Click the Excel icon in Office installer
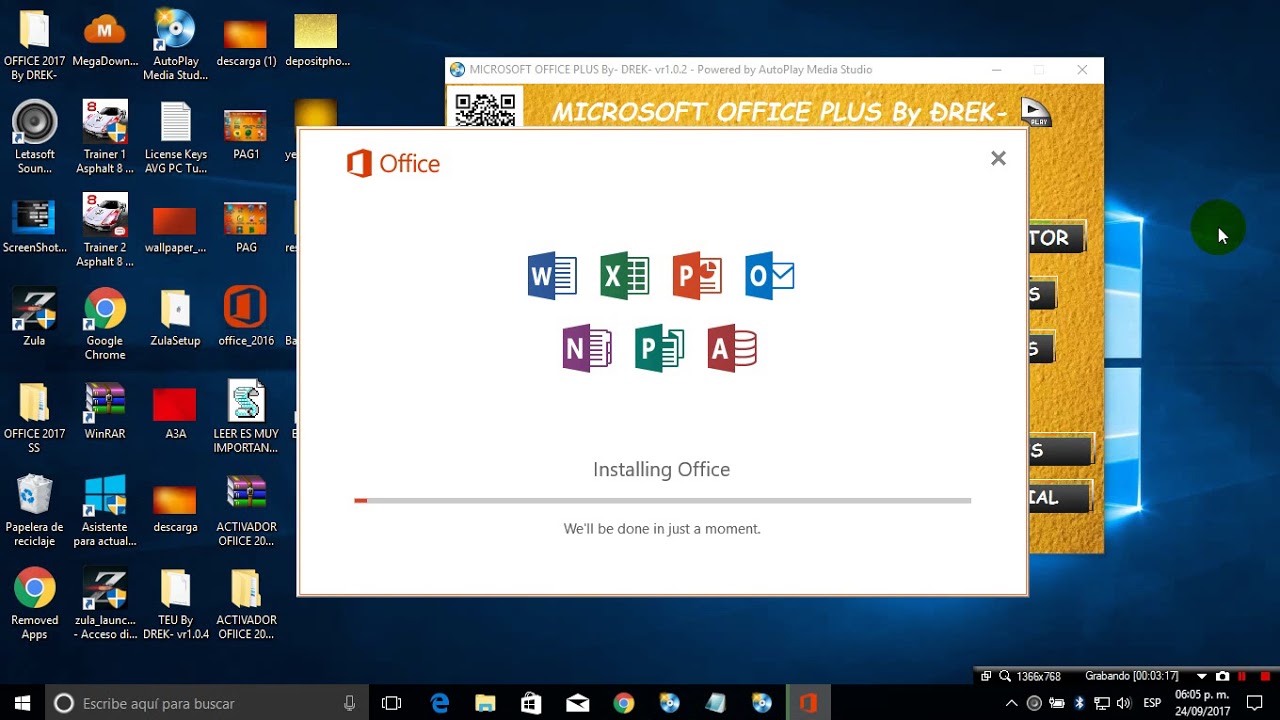This screenshot has height=720, width=1280. [x=625, y=276]
